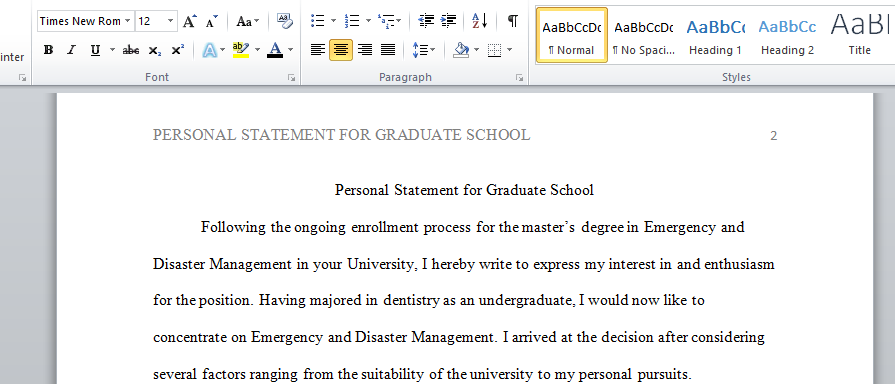
Task: Toggle Superscript formatting
Action: coord(178,50)
